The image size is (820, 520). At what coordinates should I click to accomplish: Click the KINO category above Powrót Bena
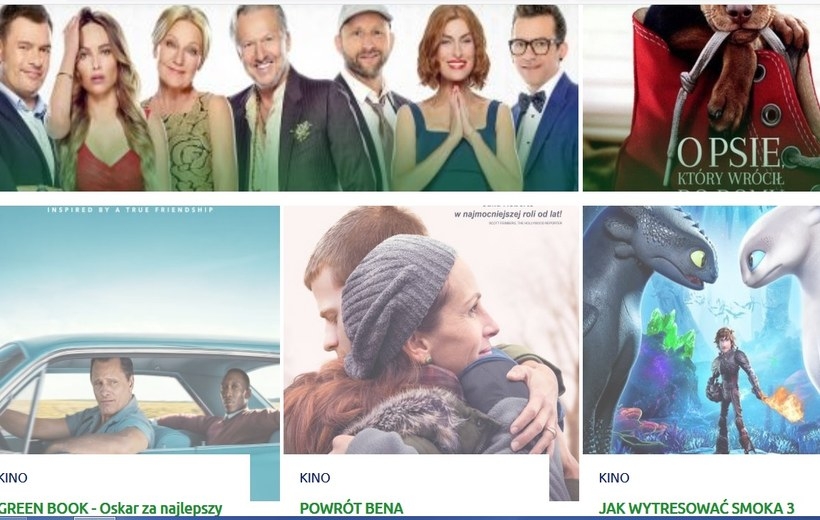click(315, 478)
